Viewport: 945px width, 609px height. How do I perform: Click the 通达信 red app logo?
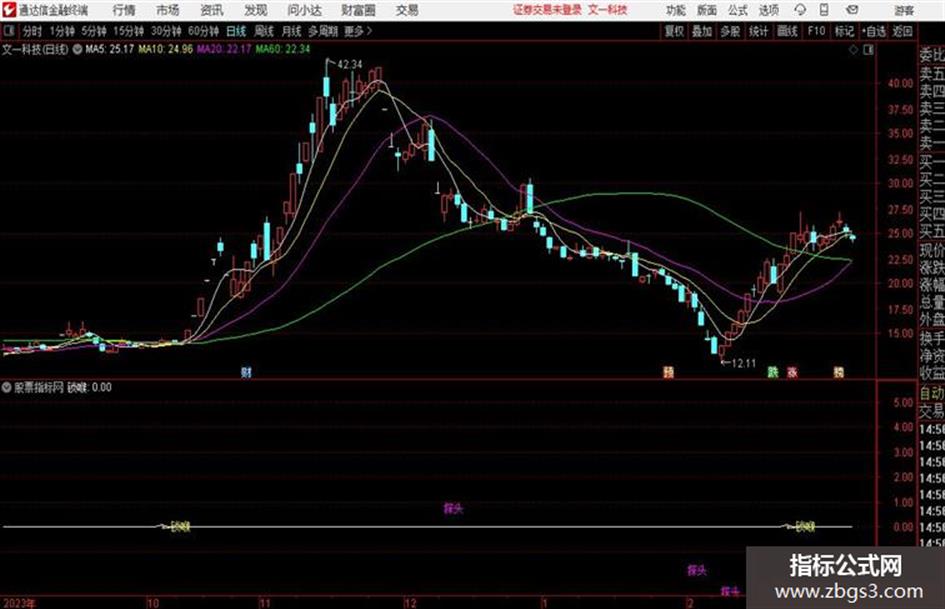tap(9, 10)
